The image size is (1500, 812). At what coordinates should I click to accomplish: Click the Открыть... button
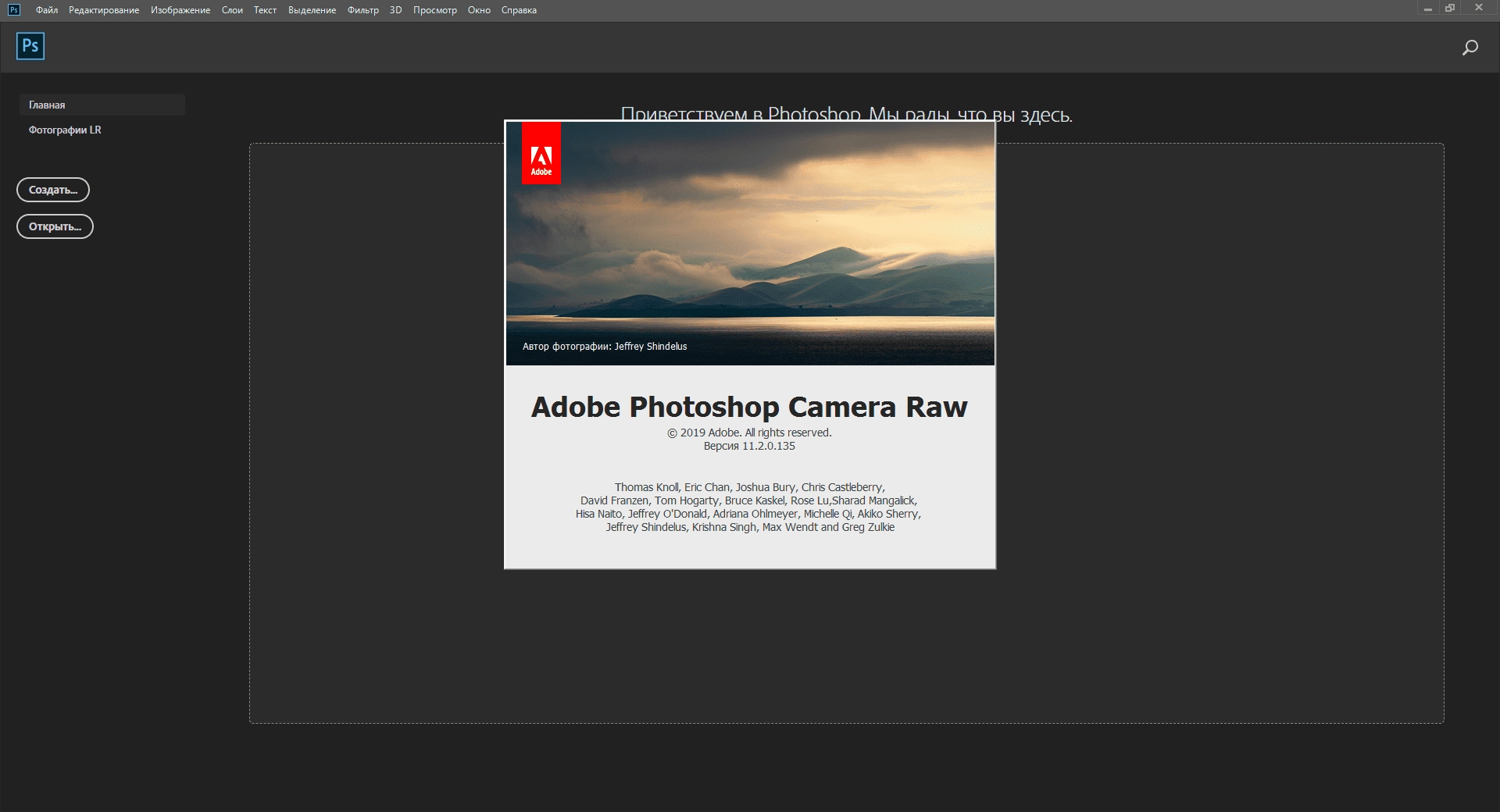tap(55, 226)
